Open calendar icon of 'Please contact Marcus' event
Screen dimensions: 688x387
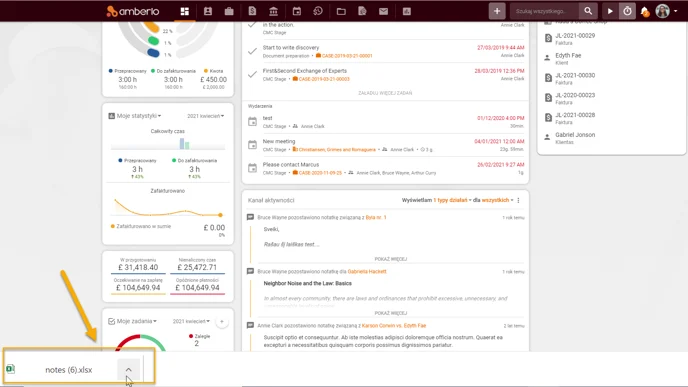pyautogui.click(x=252, y=168)
